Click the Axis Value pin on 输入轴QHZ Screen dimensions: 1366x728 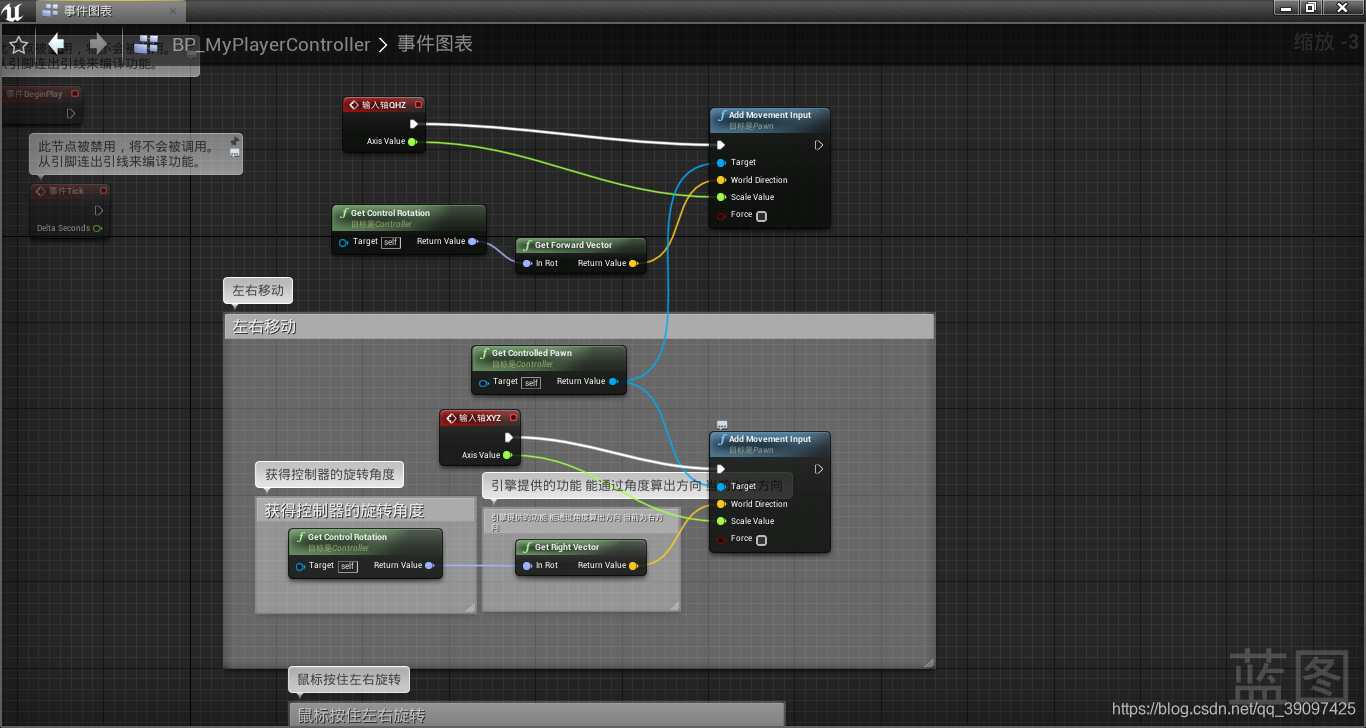pos(412,142)
